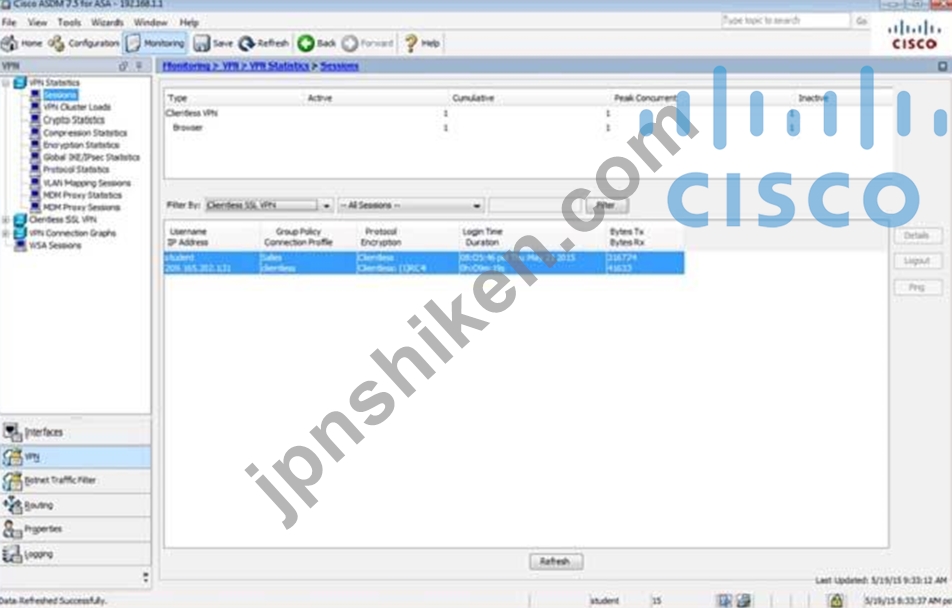Click the Forward arrow icon
The height and width of the screenshot is (608, 952).
350,43
